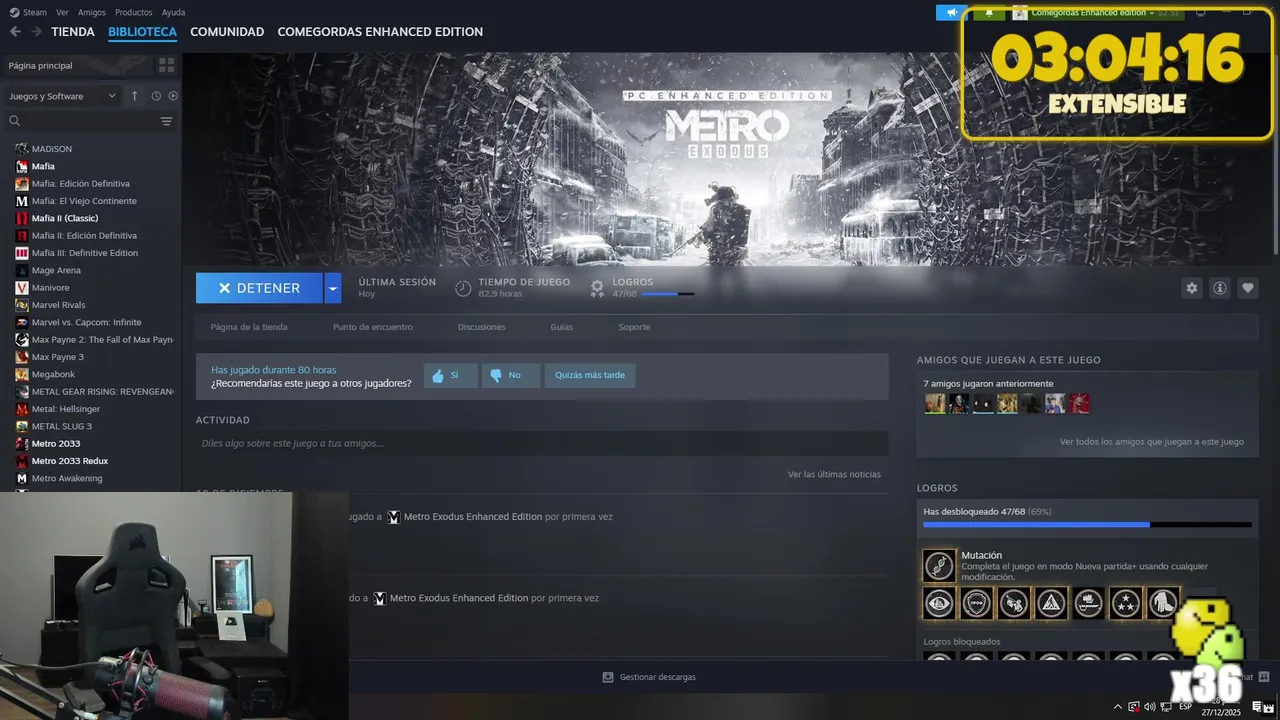Image resolution: width=1280 pixels, height=720 pixels.
Task: Open the Ayuda menu
Action: tap(173, 12)
